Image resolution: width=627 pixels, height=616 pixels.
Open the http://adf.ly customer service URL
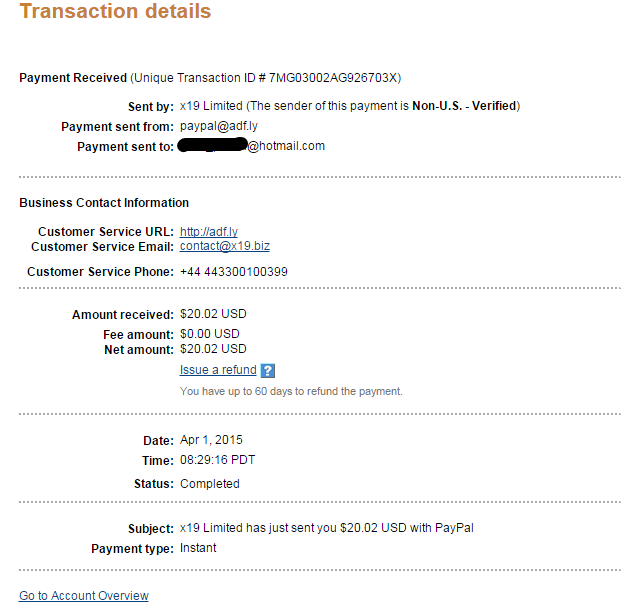tap(209, 232)
